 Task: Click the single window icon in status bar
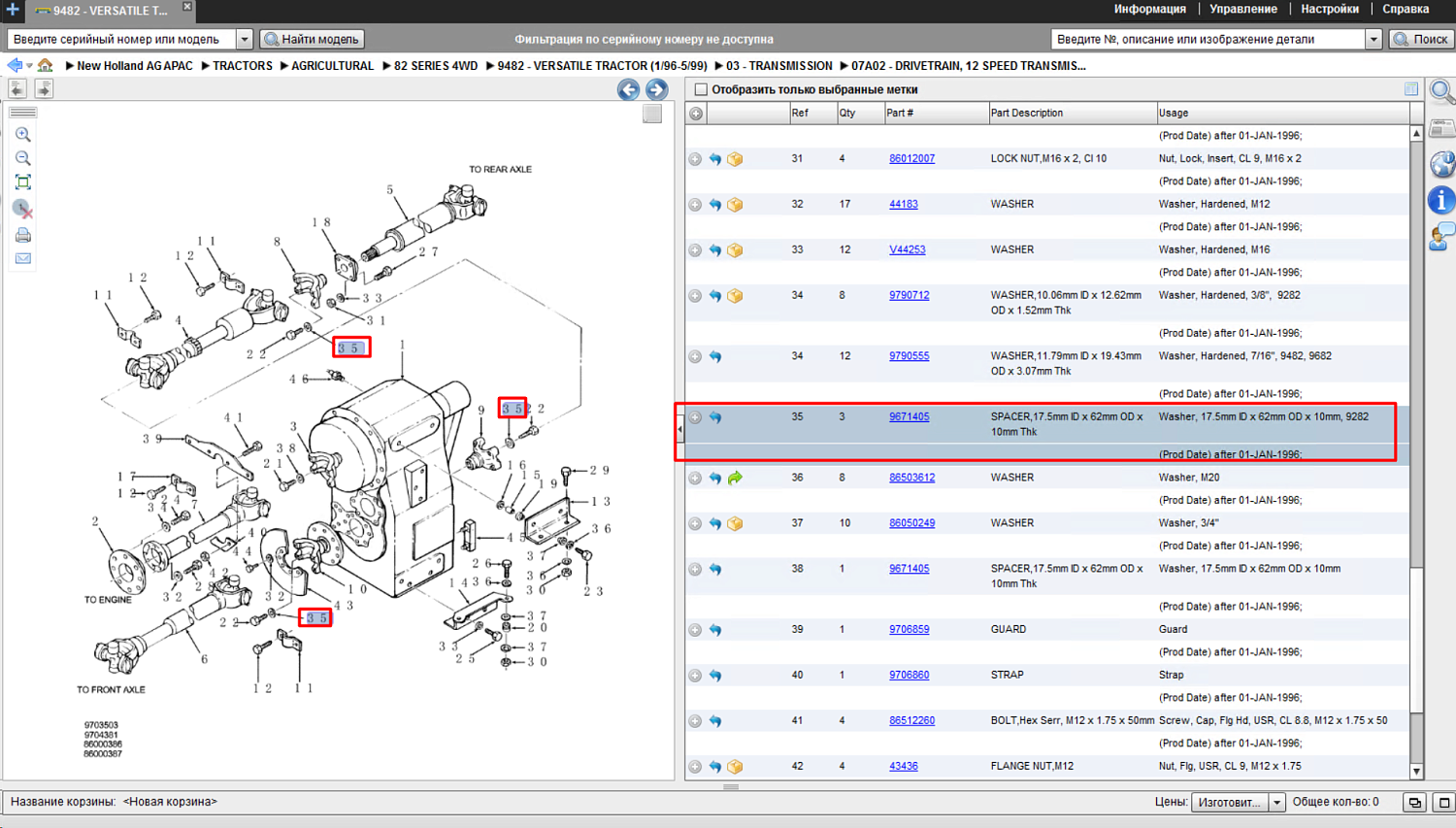click(1443, 803)
